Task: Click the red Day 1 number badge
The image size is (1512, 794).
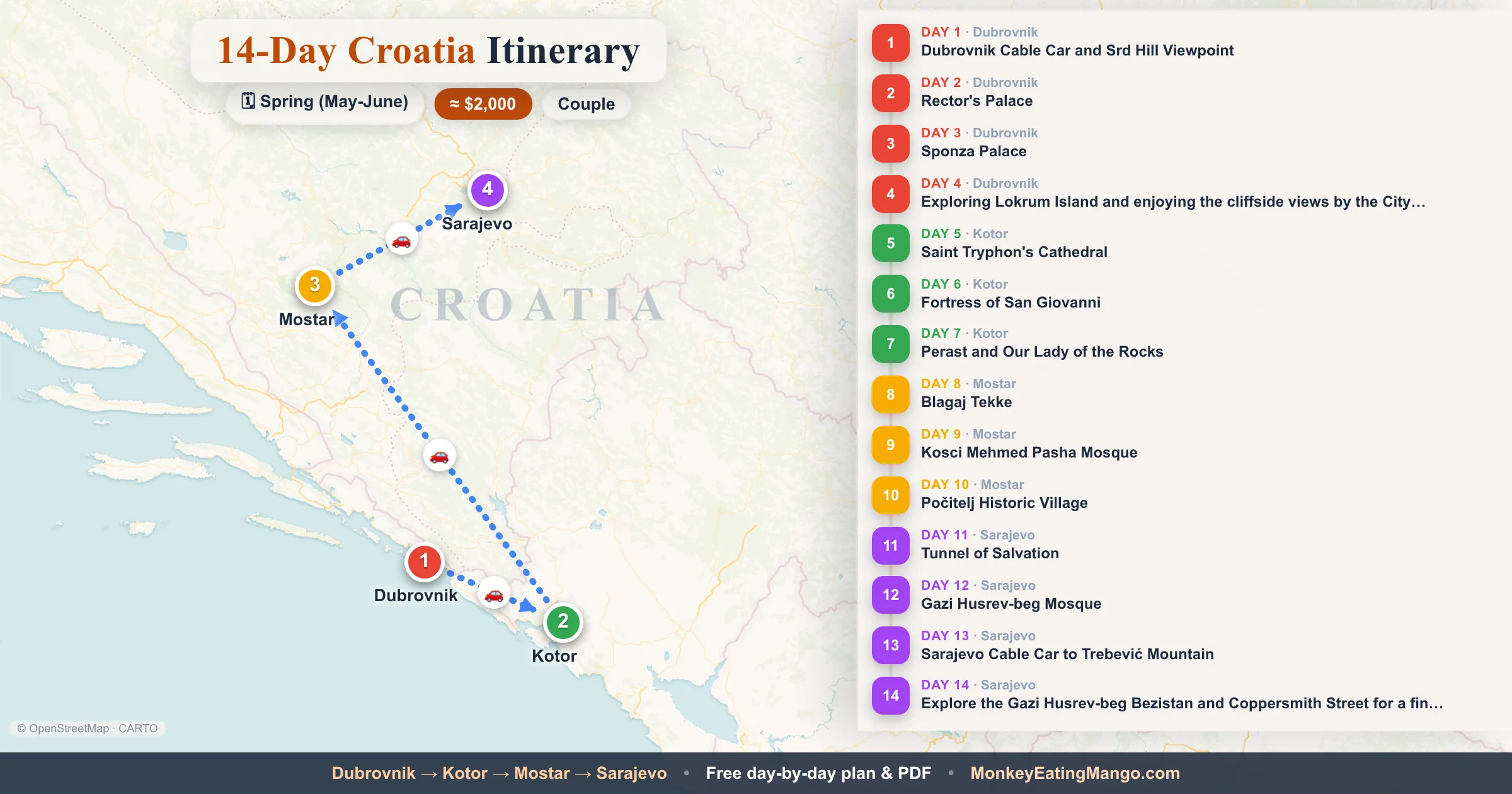Action: (x=891, y=43)
